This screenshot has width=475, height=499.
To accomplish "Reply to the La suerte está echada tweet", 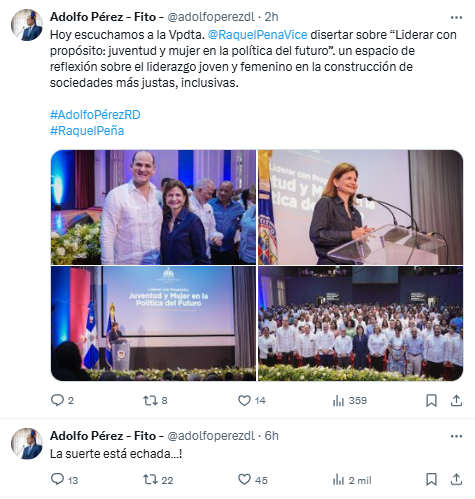I will (64, 480).
